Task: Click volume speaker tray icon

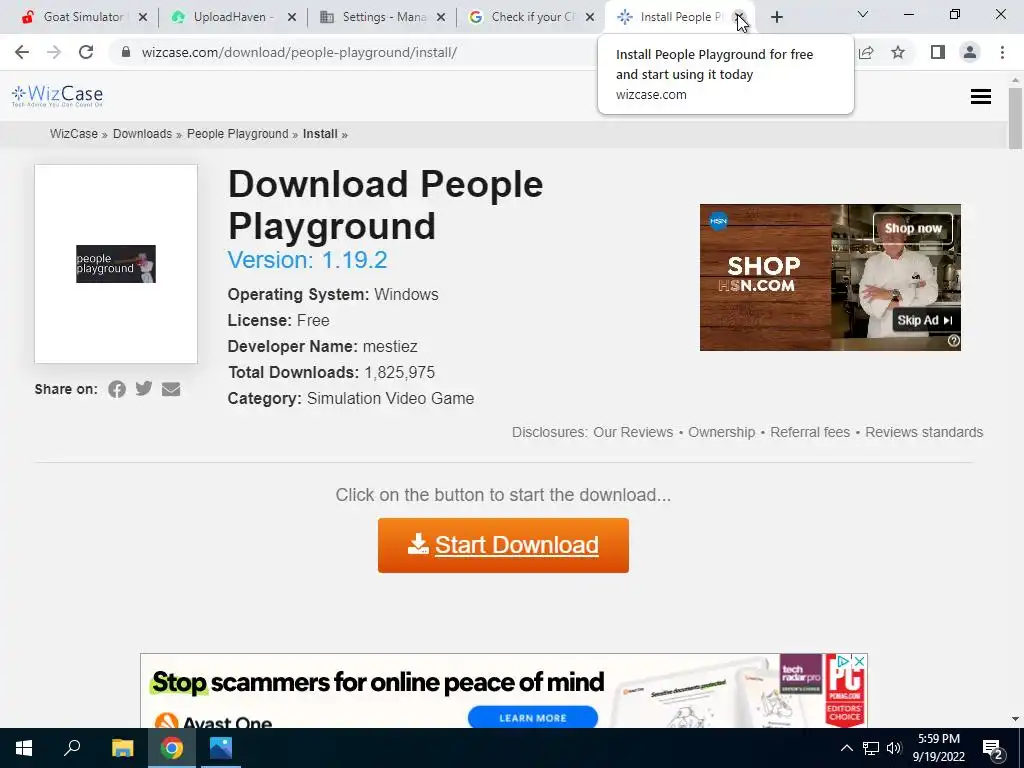Action: (x=894, y=748)
